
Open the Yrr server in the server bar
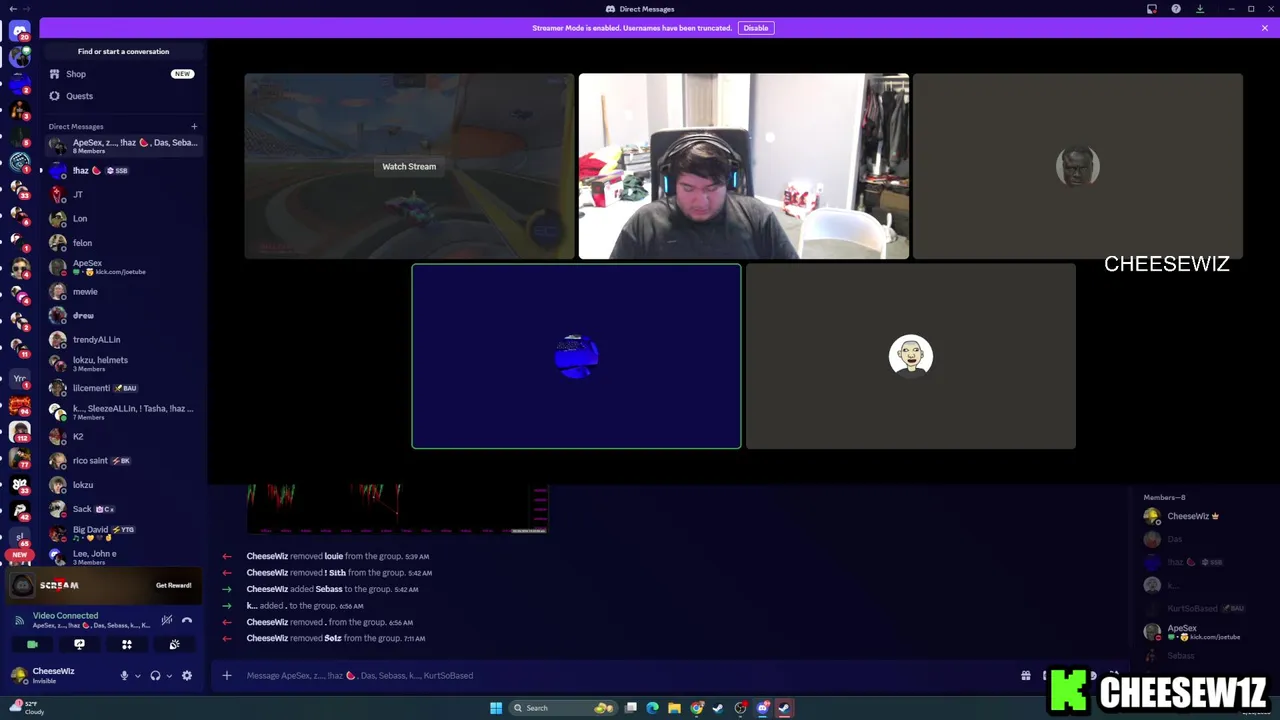[x=19, y=379]
